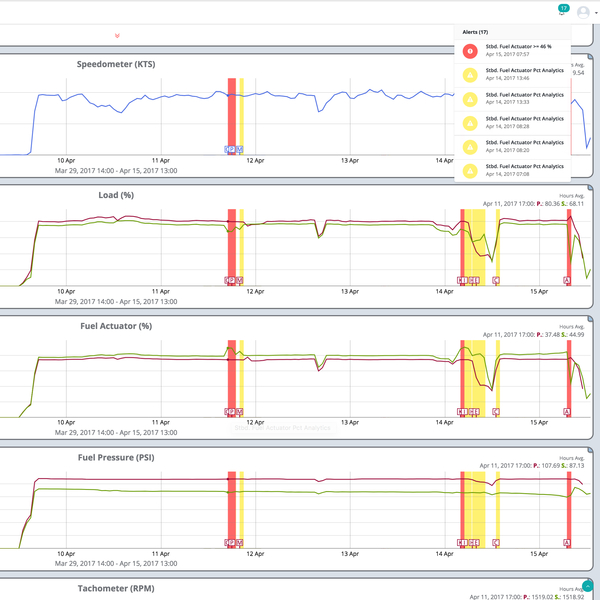Click the 'M' marker on Speedometer chart
The width and height of the screenshot is (600, 600).
click(241, 149)
